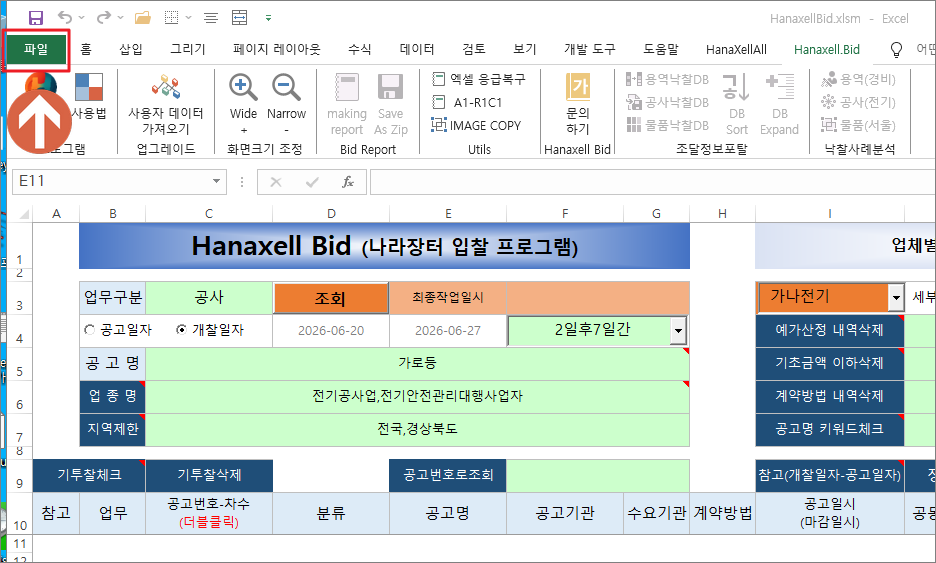Screen dimensions: 936x563
Task: Select column D header
Action: point(331,214)
